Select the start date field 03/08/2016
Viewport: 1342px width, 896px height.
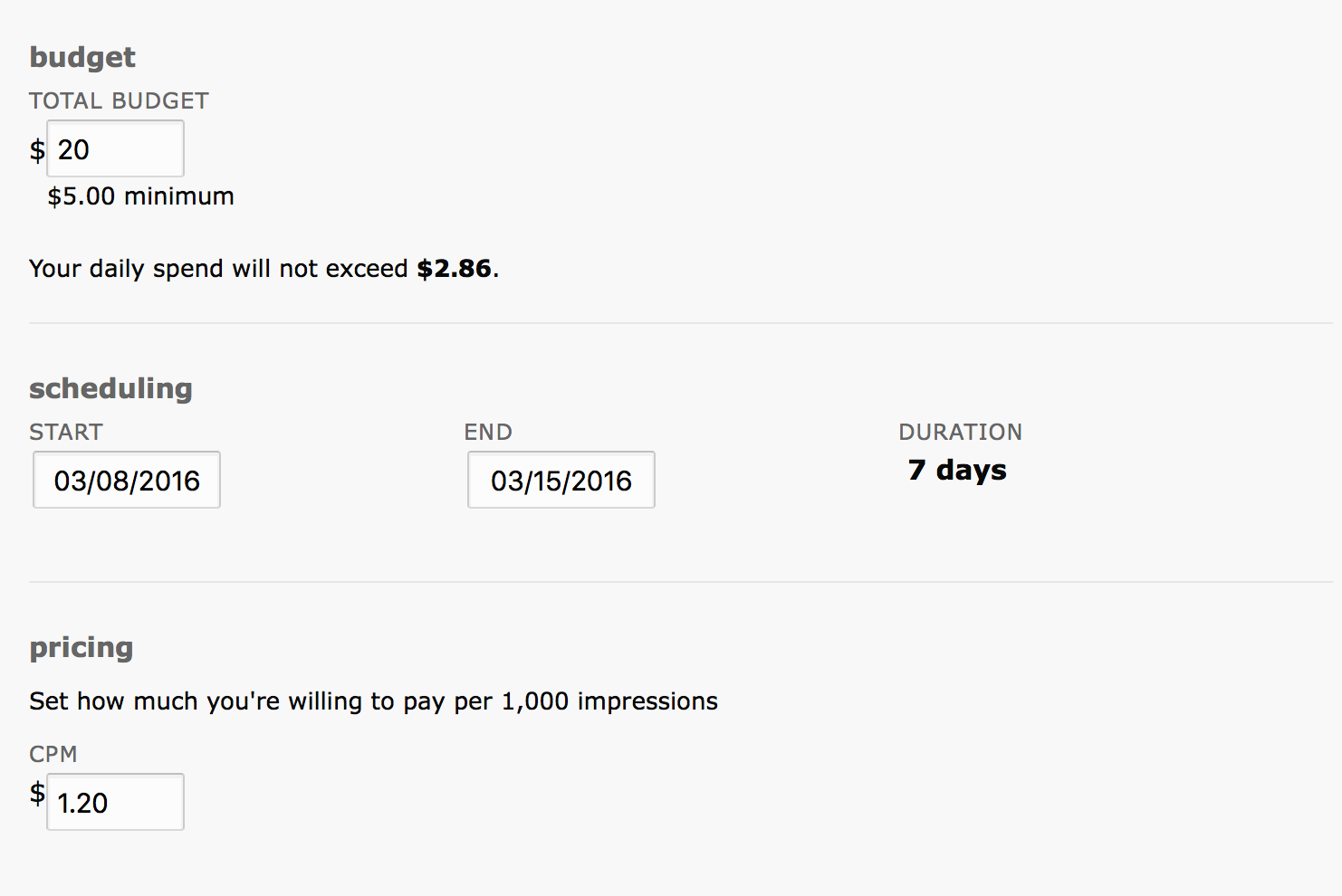coord(127,480)
